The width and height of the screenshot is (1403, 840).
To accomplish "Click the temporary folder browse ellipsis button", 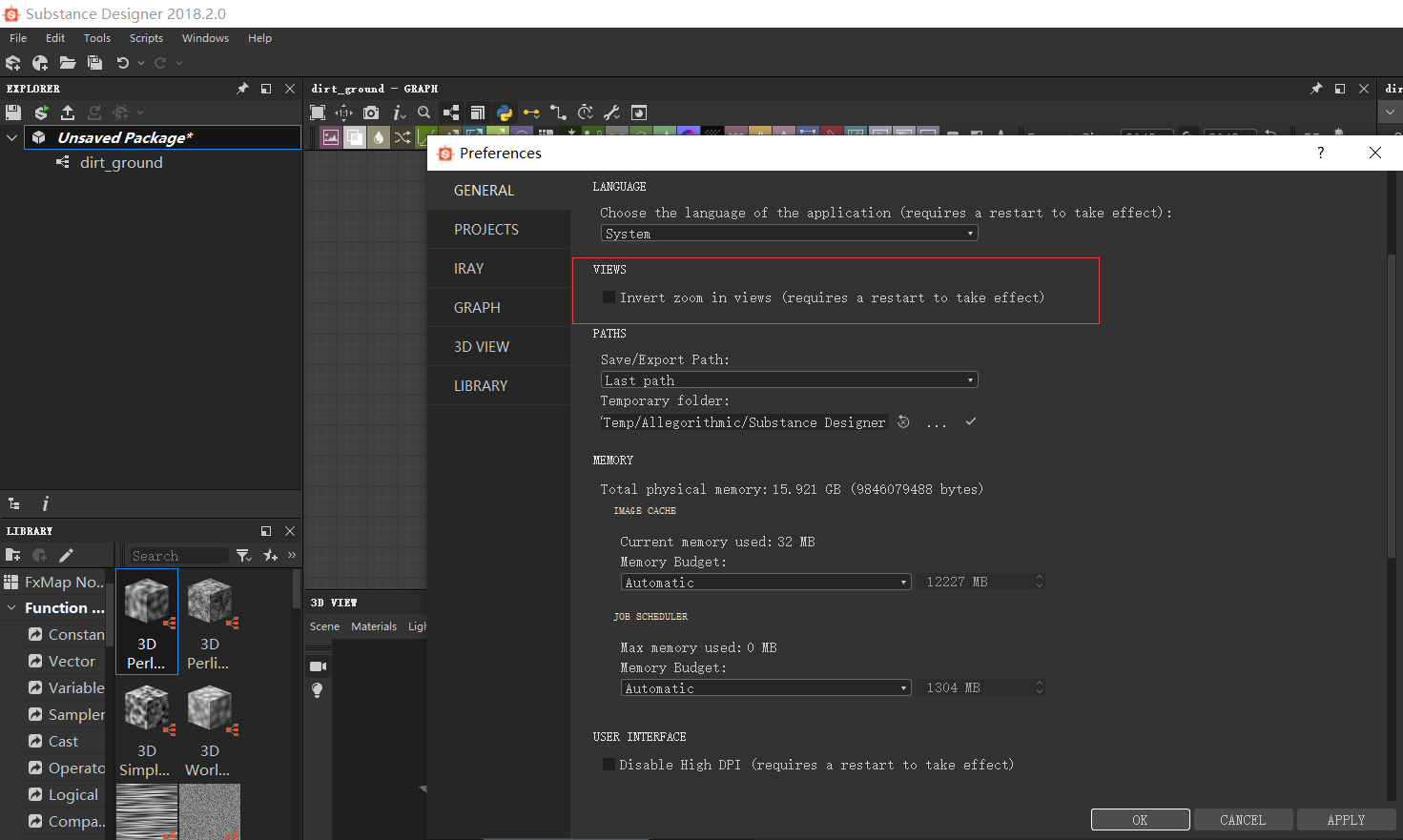I will [x=937, y=422].
